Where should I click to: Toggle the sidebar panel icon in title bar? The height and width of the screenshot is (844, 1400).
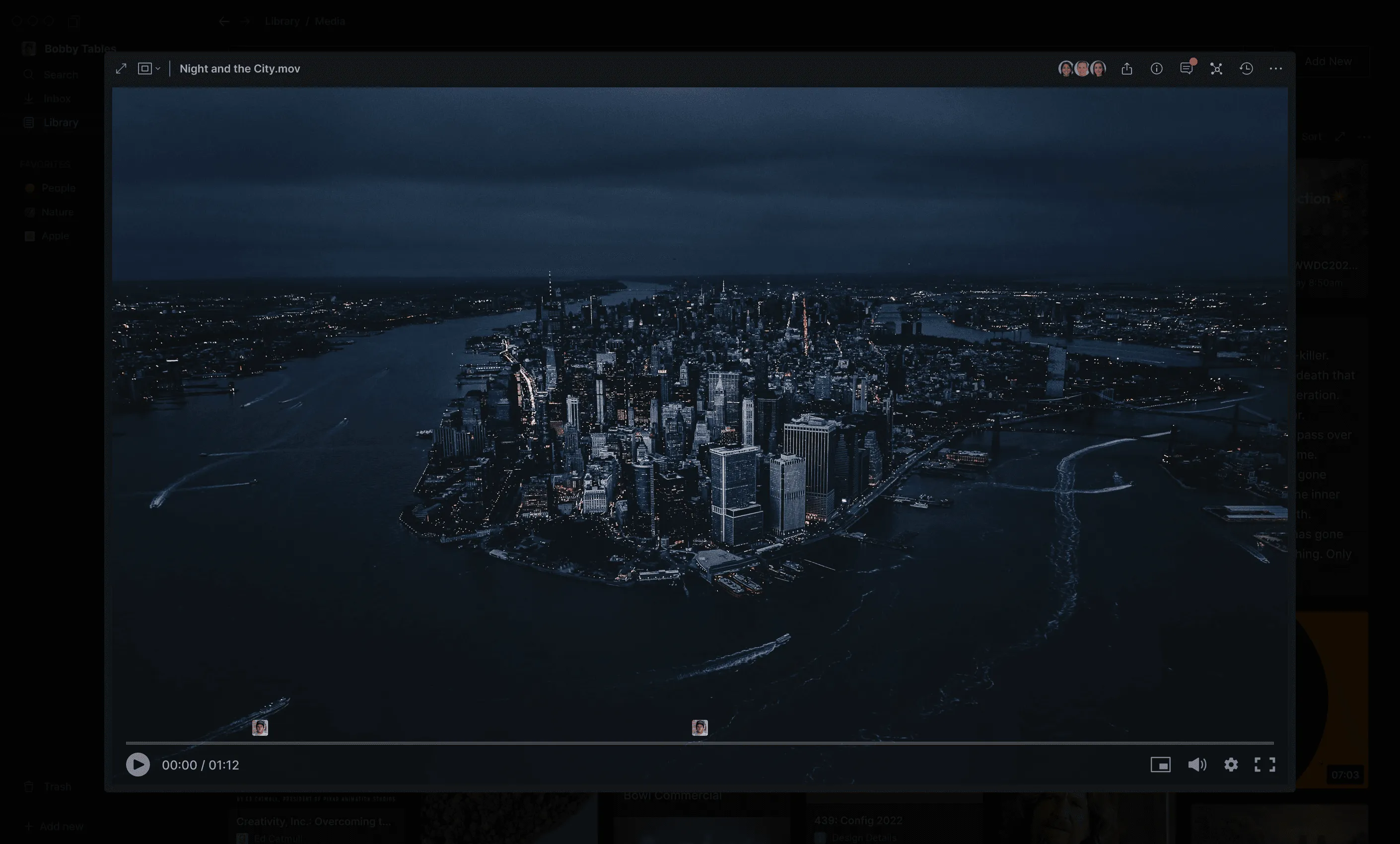pyautogui.click(x=73, y=22)
